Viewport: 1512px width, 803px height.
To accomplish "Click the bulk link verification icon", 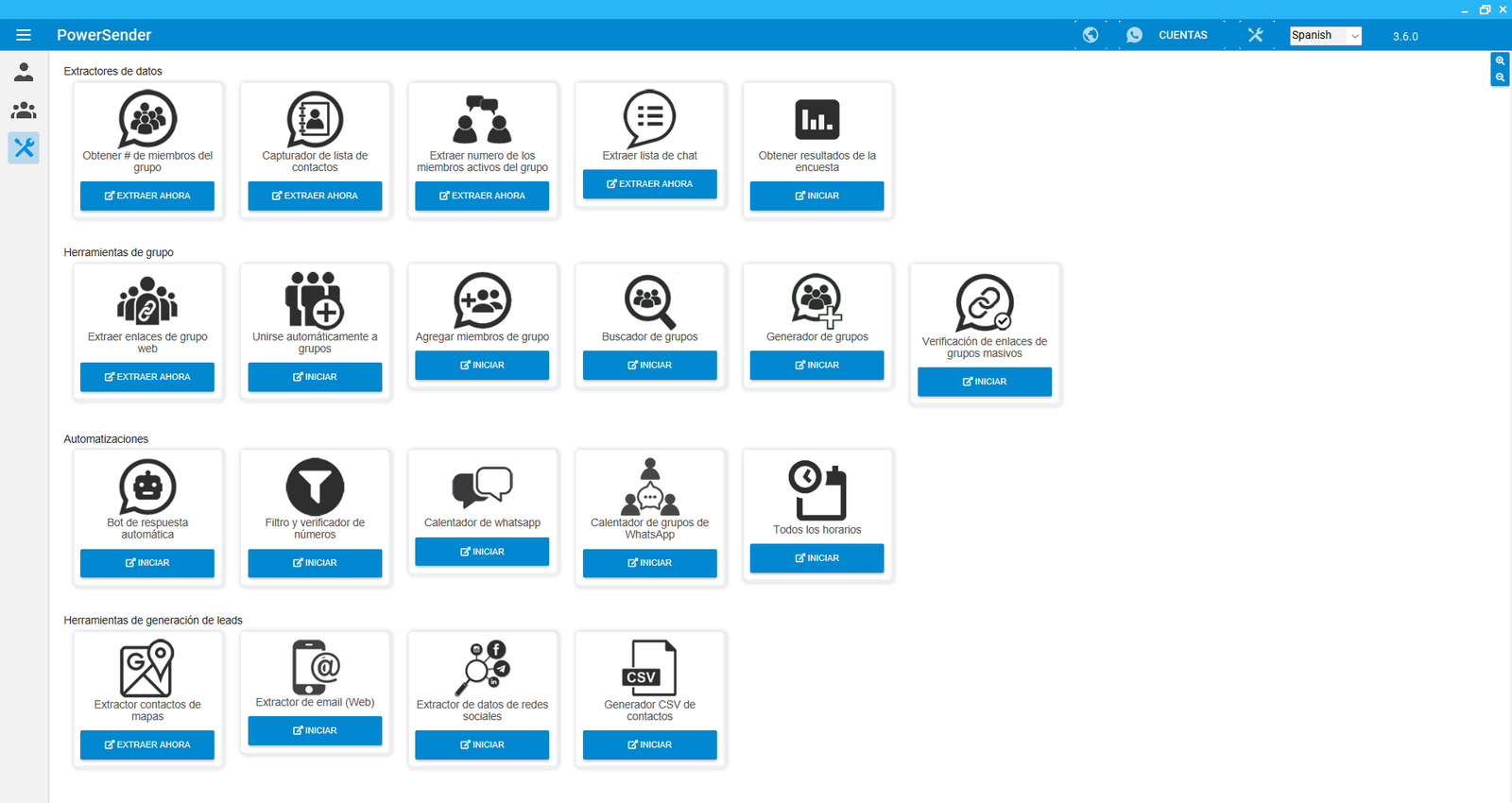I will tap(985, 303).
